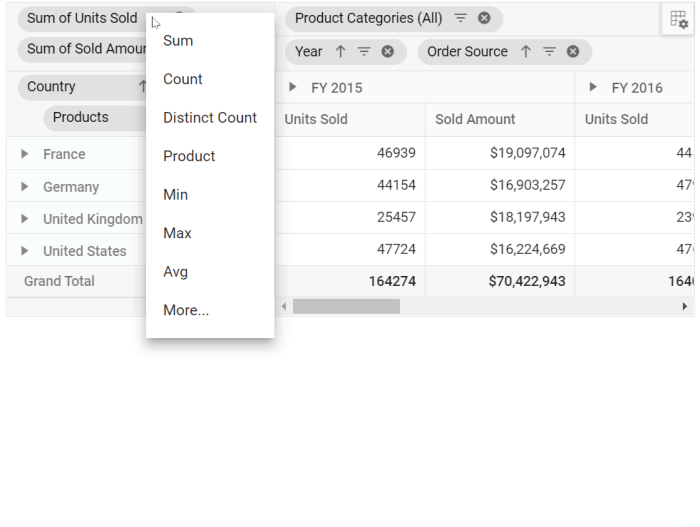Expand the United States row
This screenshot has width=700, height=527.
click(x=25, y=251)
